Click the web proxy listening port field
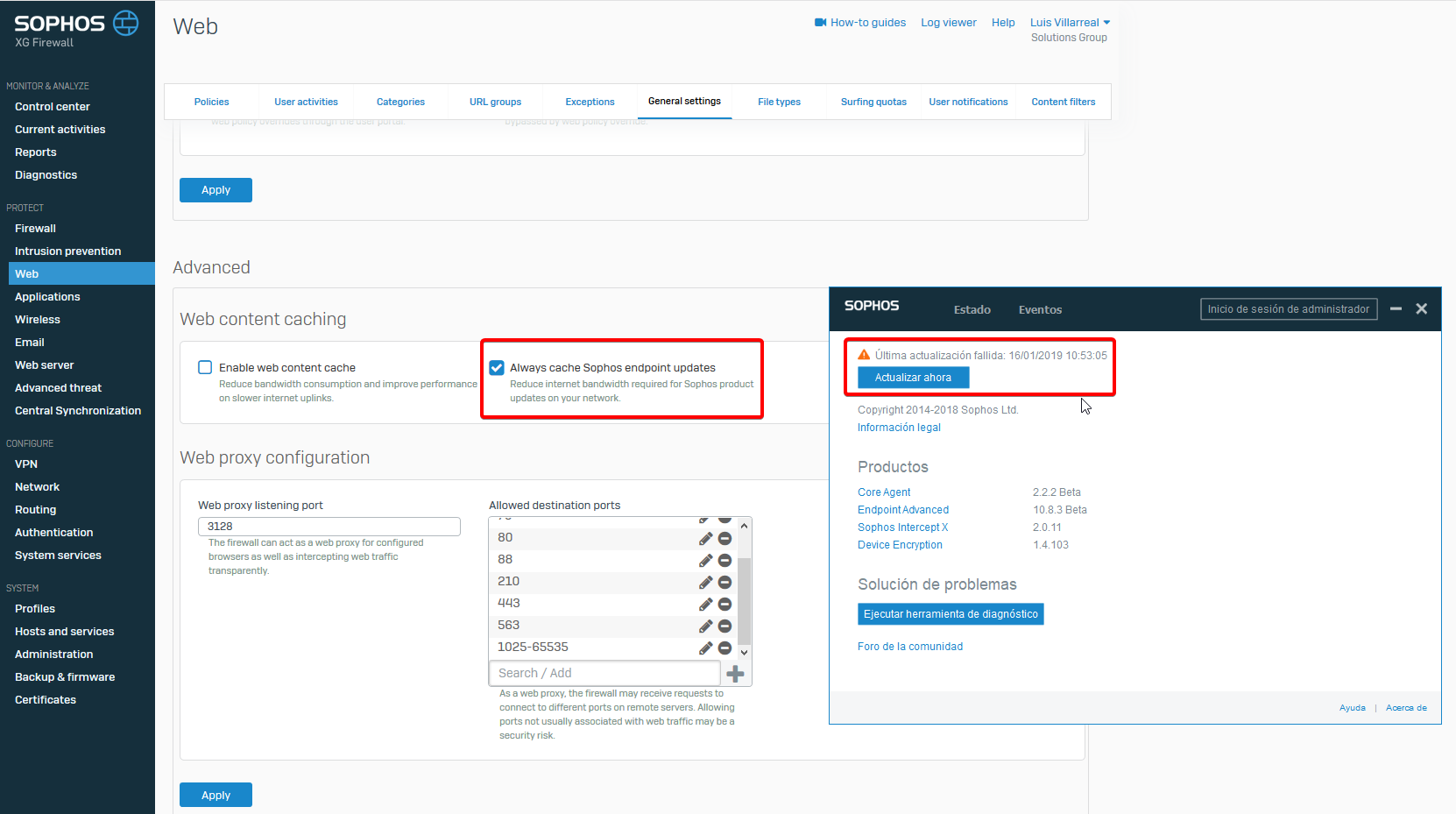Image resolution: width=1456 pixels, height=814 pixels. (x=329, y=527)
